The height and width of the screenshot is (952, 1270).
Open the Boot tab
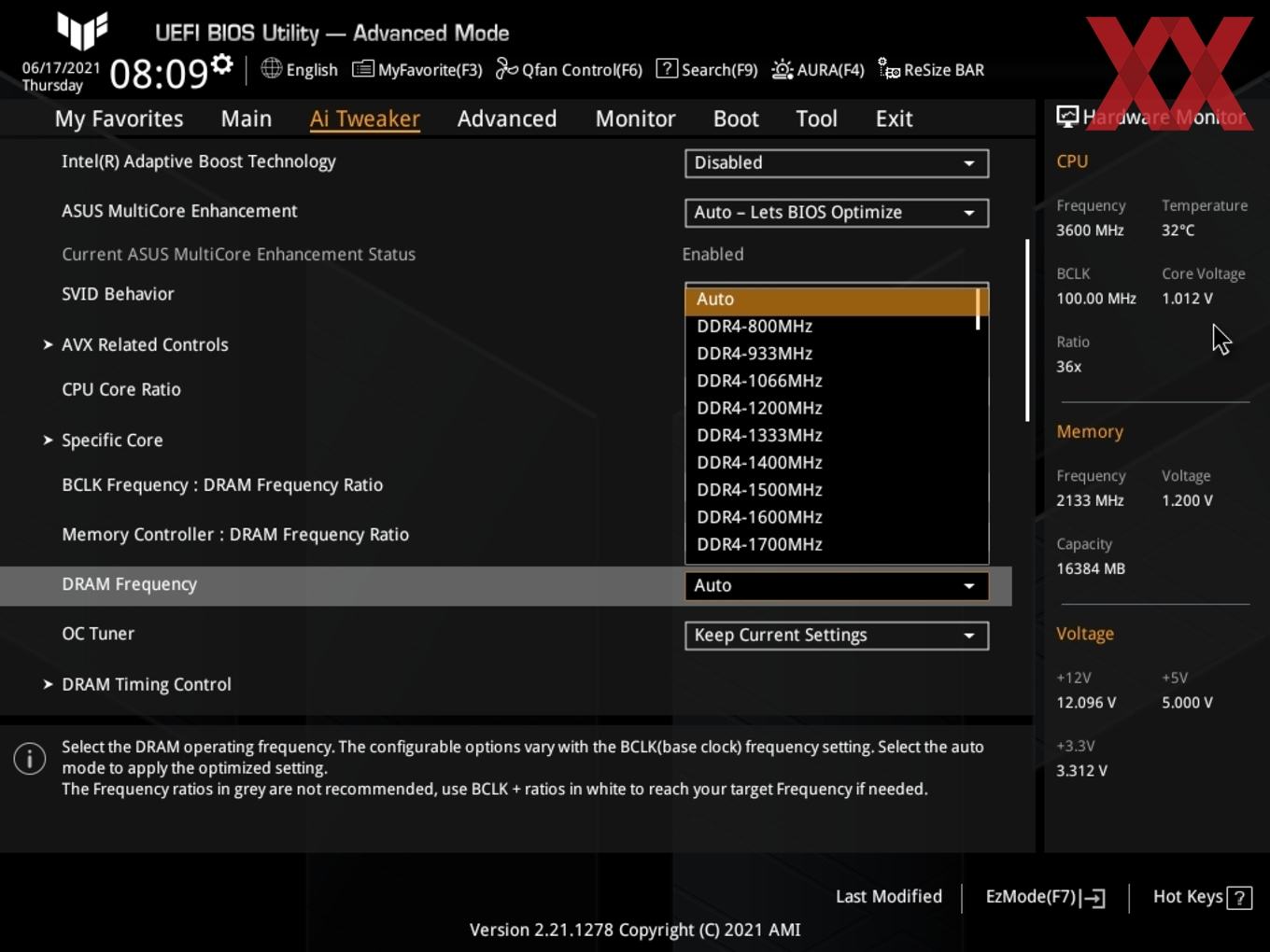click(x=736, y=119)
